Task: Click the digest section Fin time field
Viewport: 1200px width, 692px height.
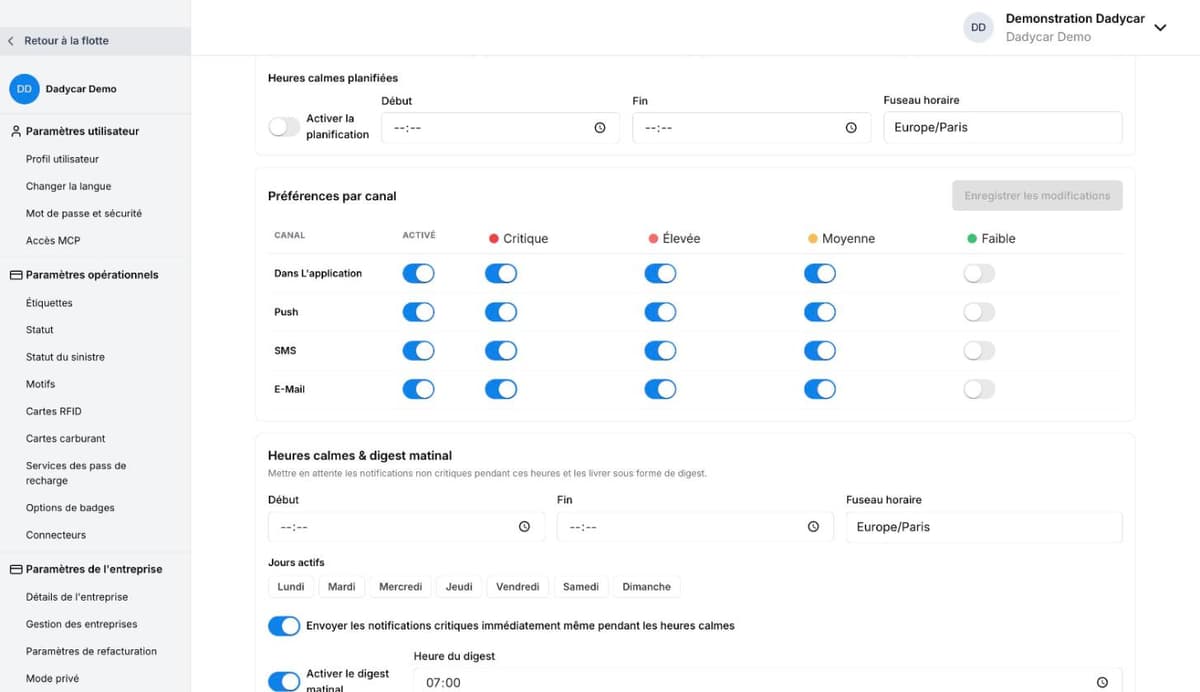Action: pos(695,527)
